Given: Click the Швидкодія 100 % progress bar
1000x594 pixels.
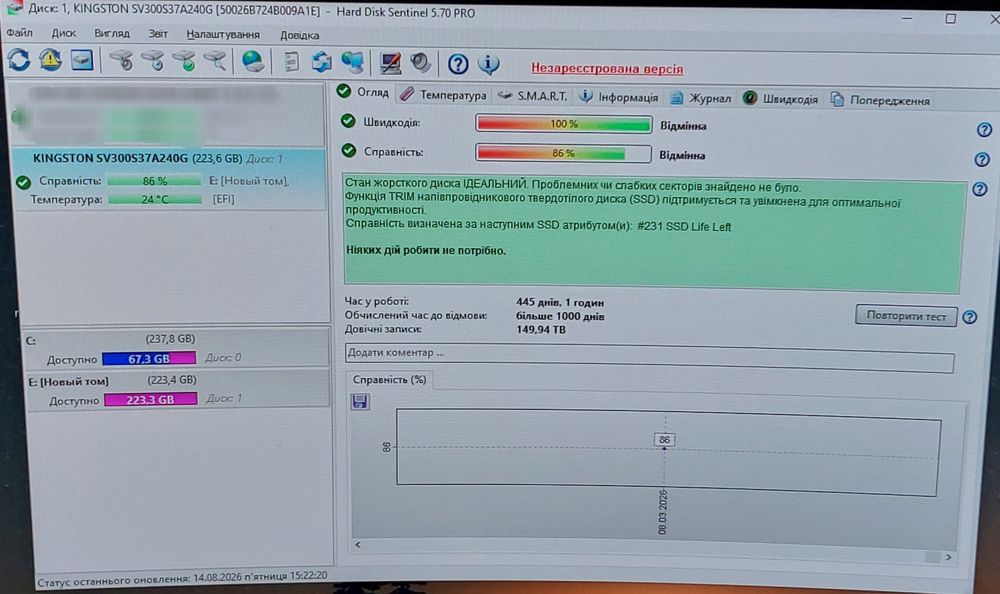Looking at the screenshot, I should (564, 124).
